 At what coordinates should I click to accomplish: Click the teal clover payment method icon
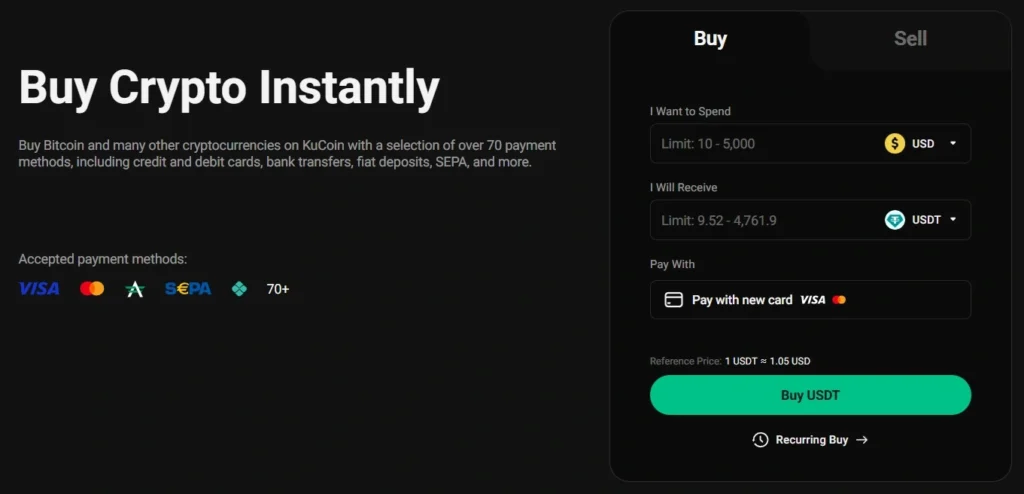click(x=240, y=289)
